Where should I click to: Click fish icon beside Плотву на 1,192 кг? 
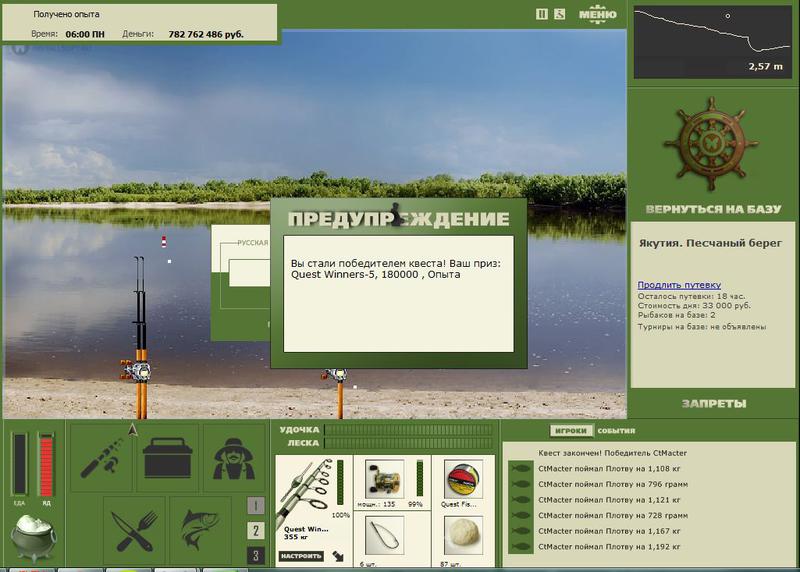tap(520, 546)
